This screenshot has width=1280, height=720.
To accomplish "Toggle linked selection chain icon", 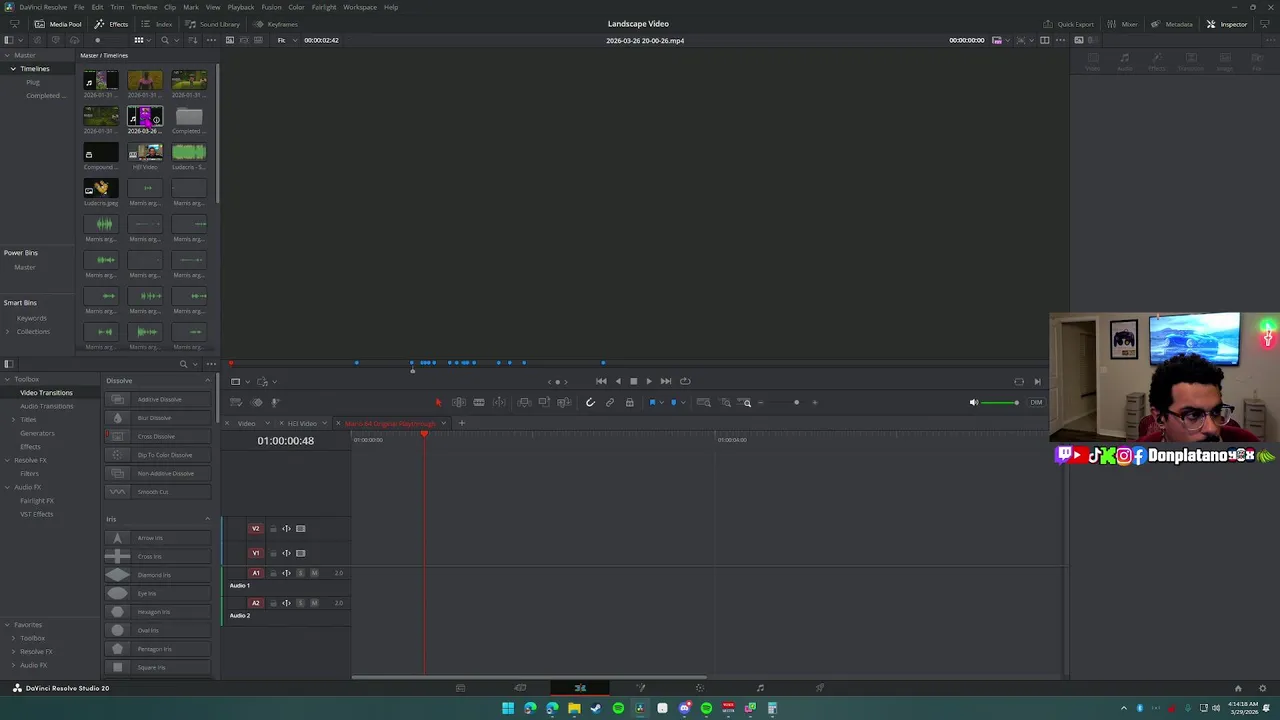I will point(610,402).
